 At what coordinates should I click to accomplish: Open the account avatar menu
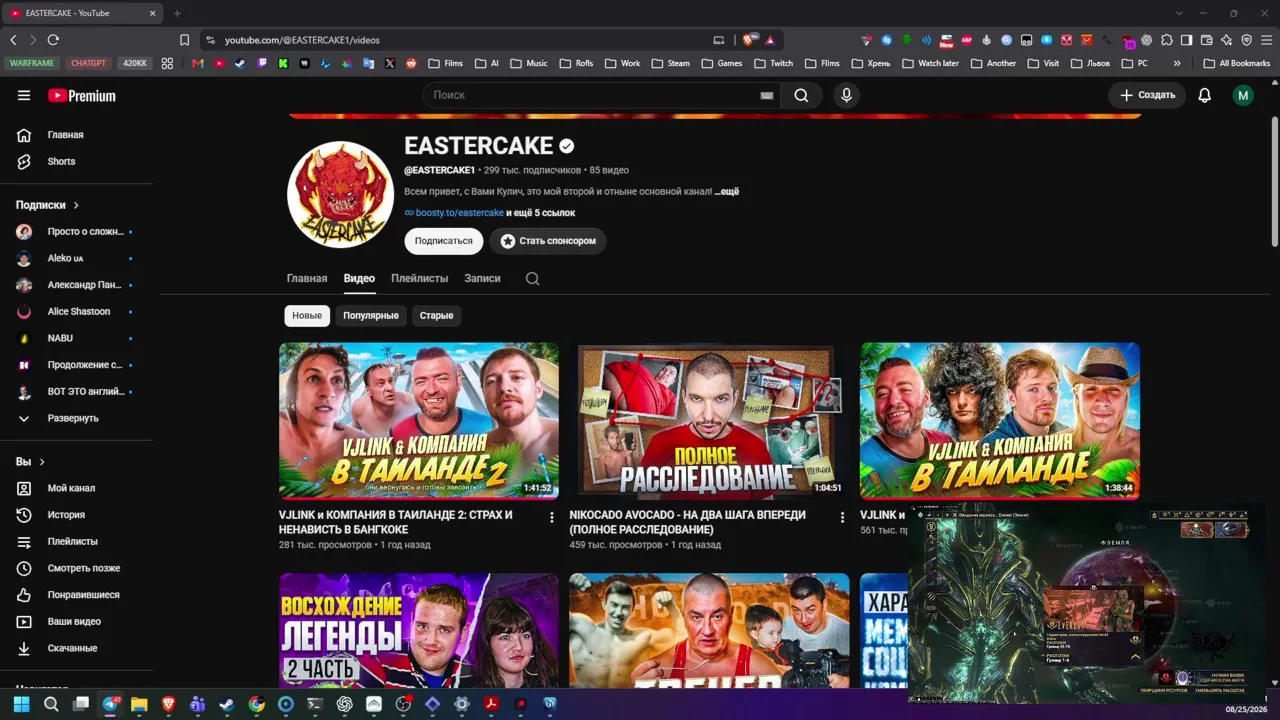point(1243,95)
